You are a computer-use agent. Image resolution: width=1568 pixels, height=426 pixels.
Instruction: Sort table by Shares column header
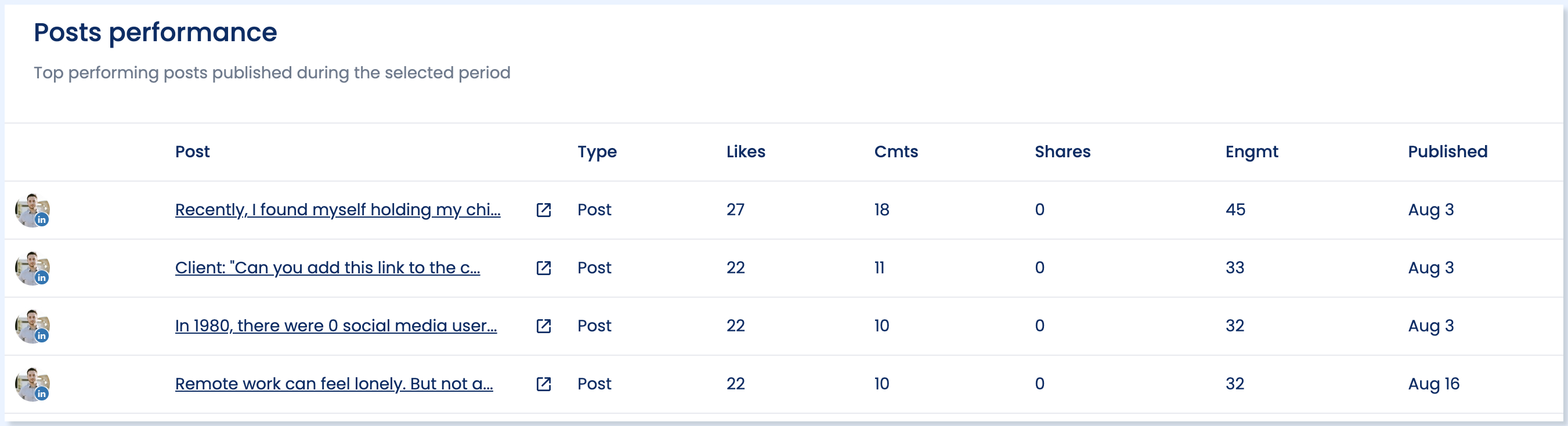[1063, 151]
